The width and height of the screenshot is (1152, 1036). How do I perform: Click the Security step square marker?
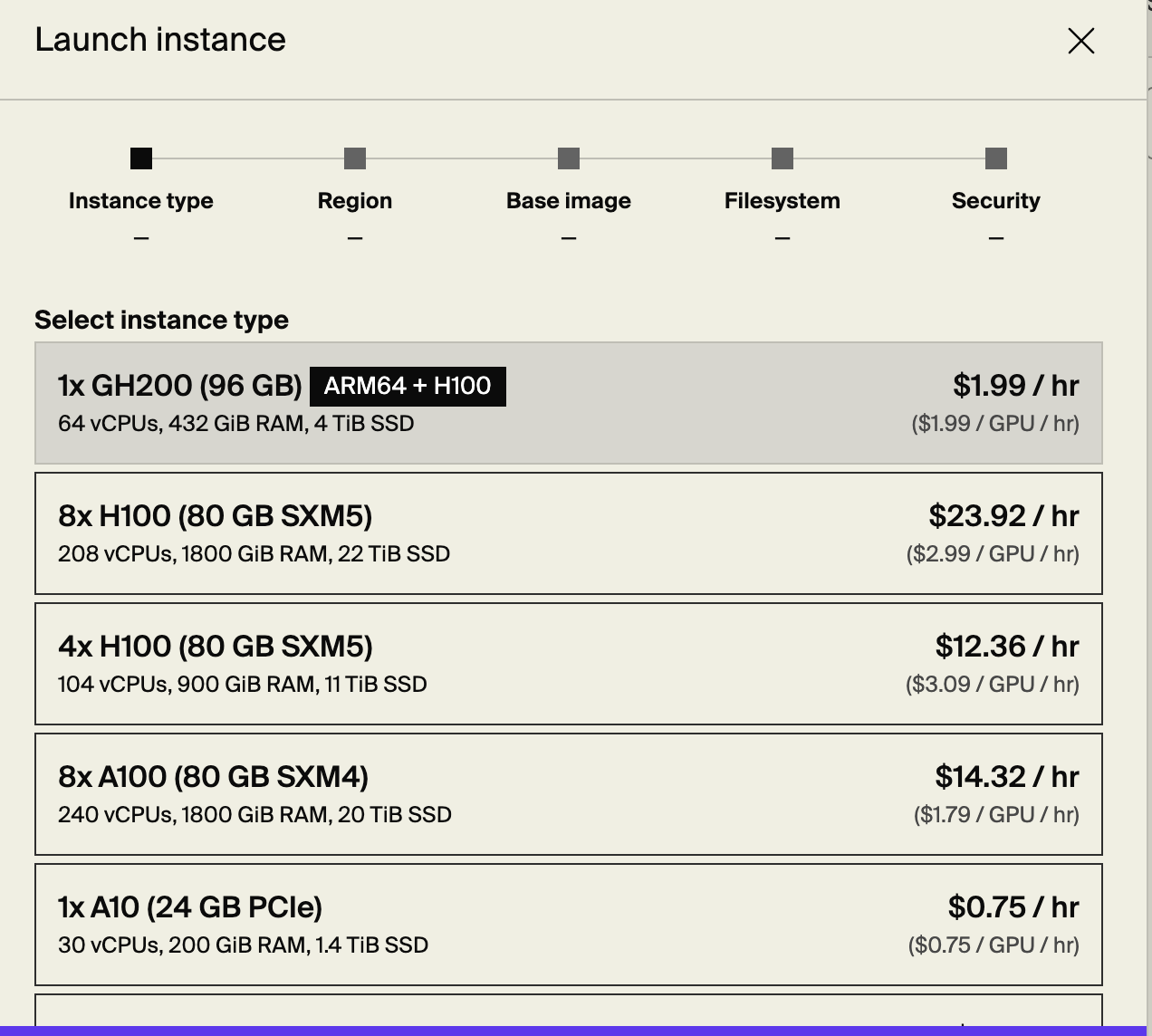click(x=996, y=158)
